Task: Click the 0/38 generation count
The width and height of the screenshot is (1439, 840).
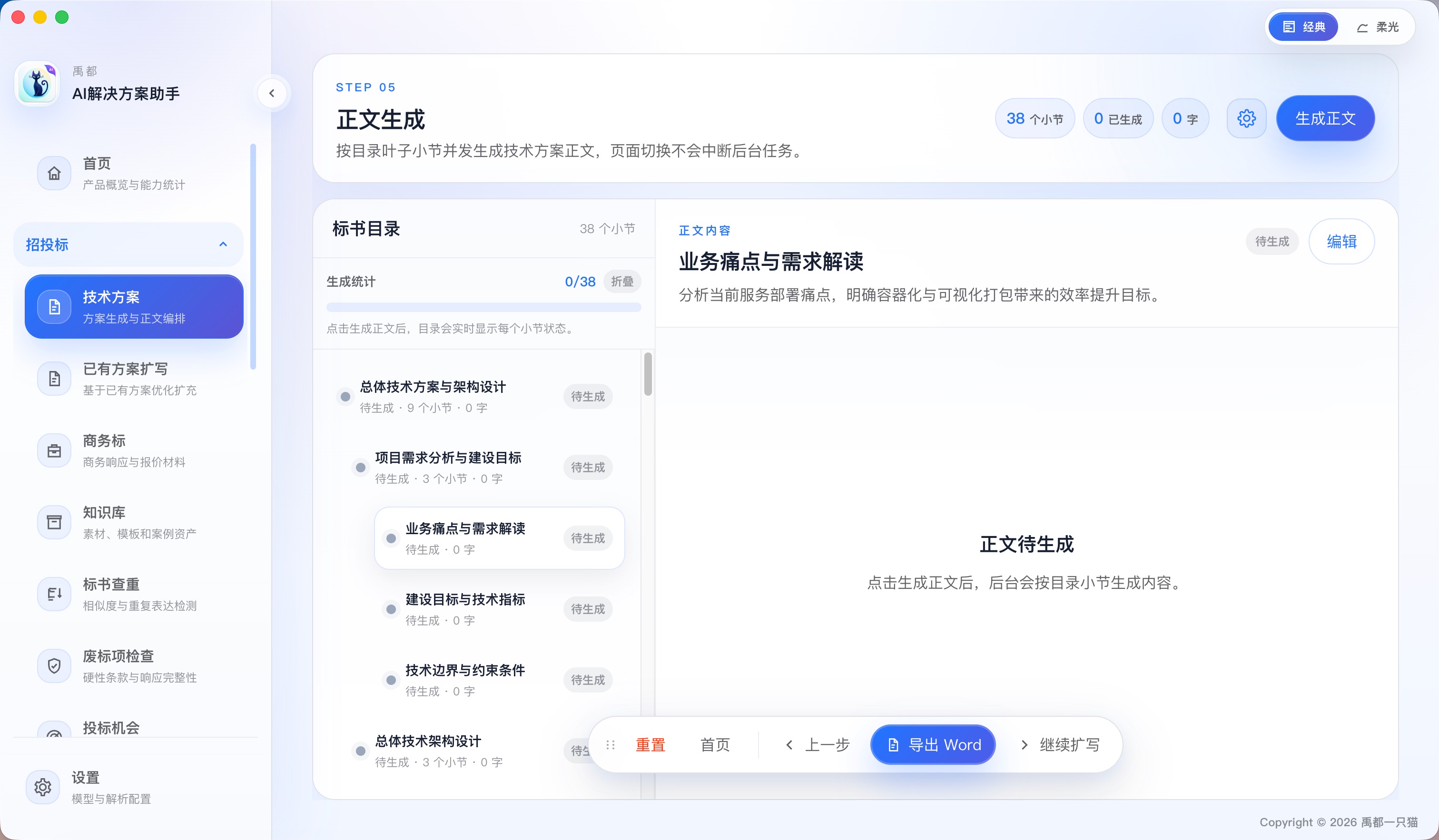Action: click(580, 281)
